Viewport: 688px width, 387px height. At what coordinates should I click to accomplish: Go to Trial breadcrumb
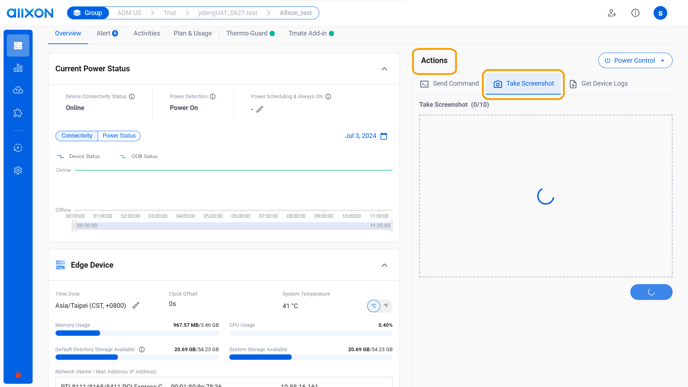[170, 13]
